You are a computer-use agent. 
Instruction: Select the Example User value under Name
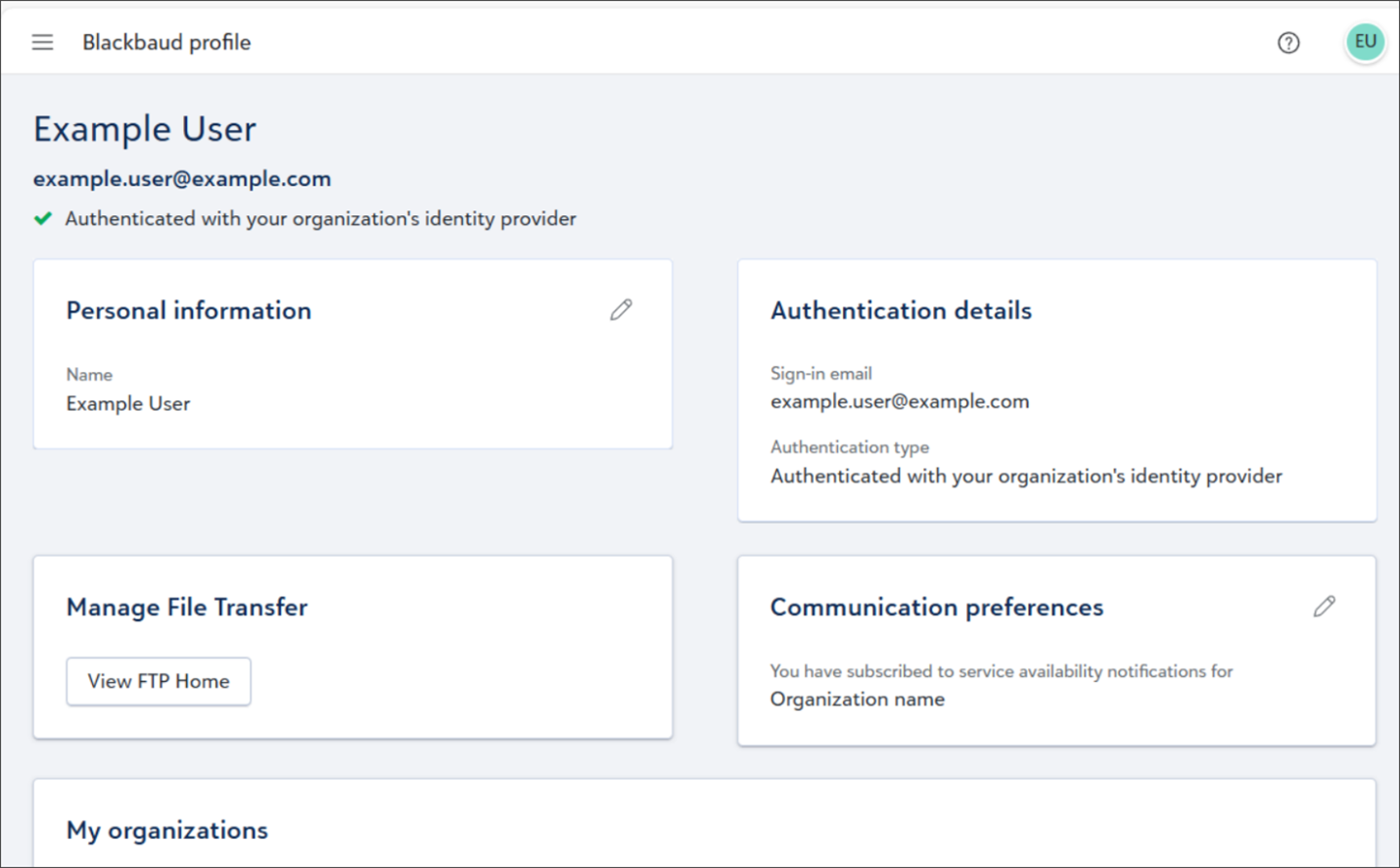(x=128, y=403)
